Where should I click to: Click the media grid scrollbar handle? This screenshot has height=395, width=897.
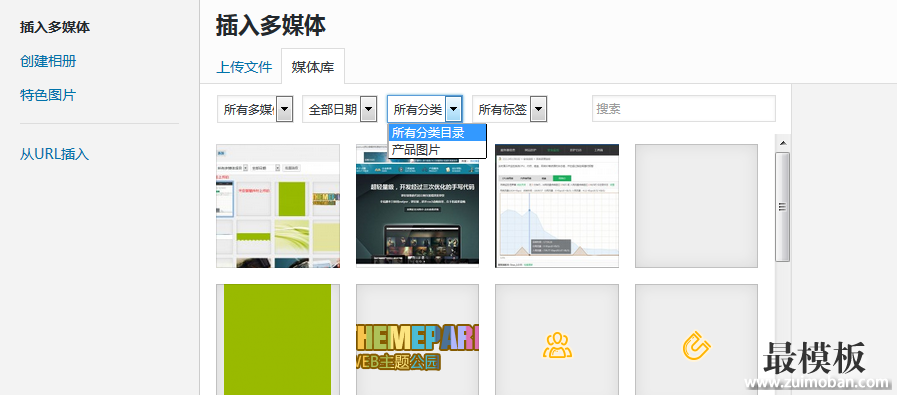(x=783, y=207)
